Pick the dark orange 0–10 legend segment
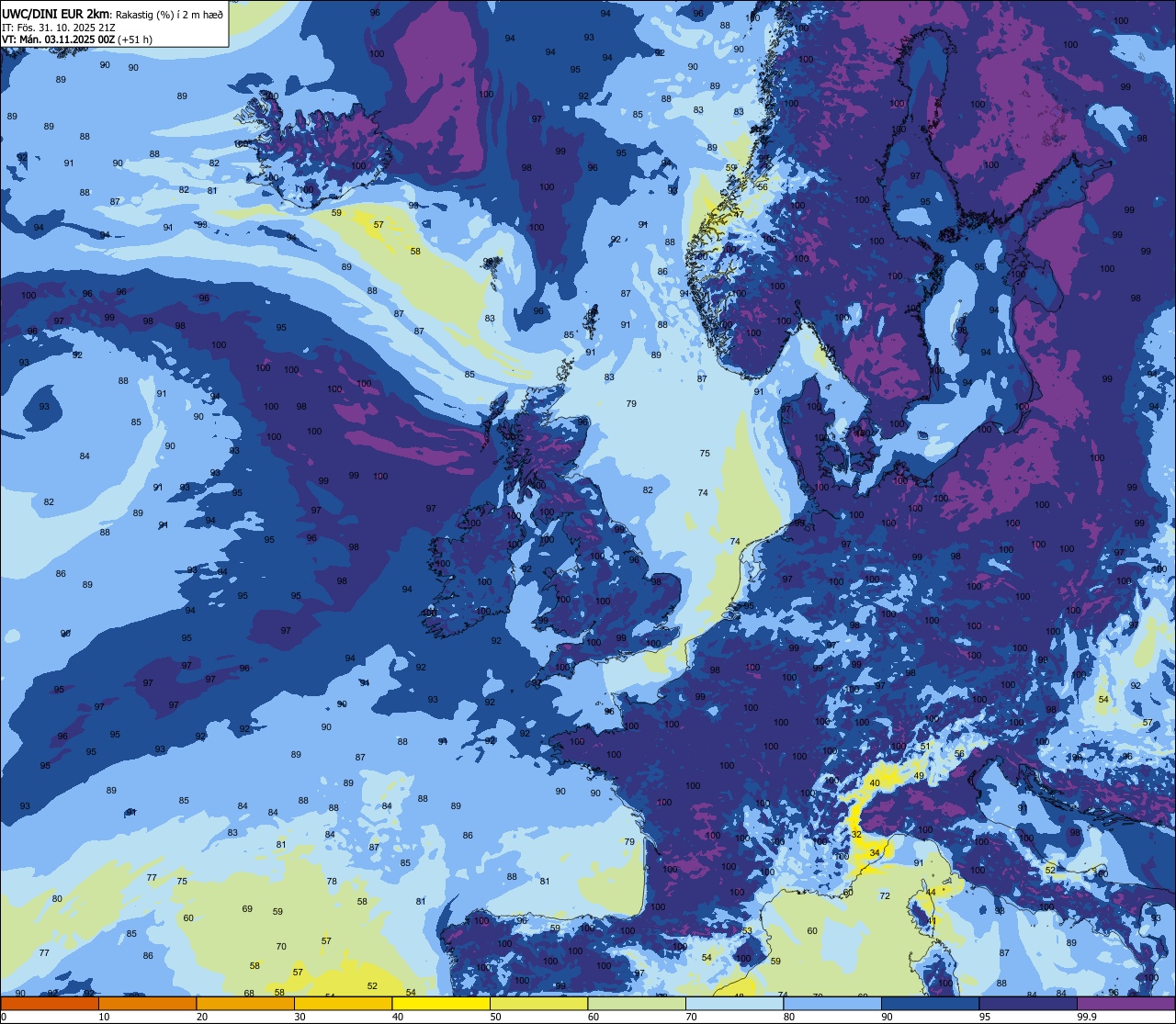Image resolution: width=1176 pixels, height=1024 pixels. [50, 1003]
